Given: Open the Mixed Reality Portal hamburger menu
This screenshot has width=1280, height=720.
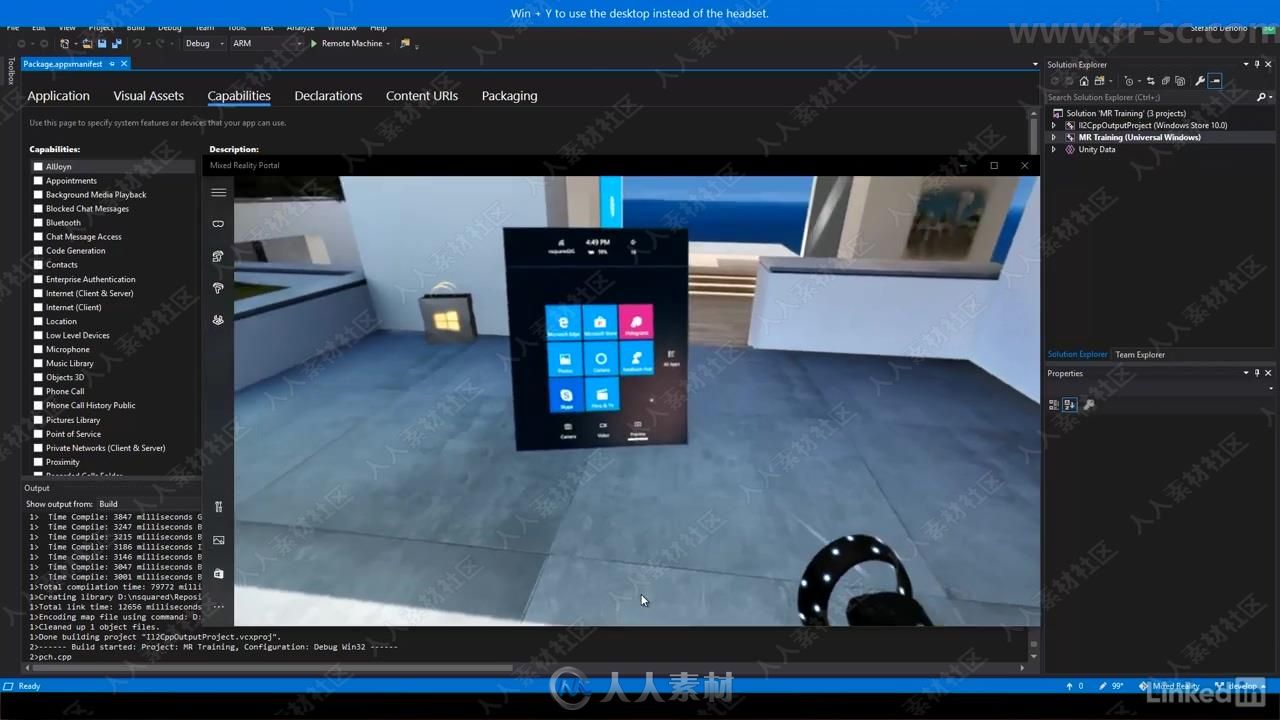Looking at the screenshot, I should (x=218, y=193).
